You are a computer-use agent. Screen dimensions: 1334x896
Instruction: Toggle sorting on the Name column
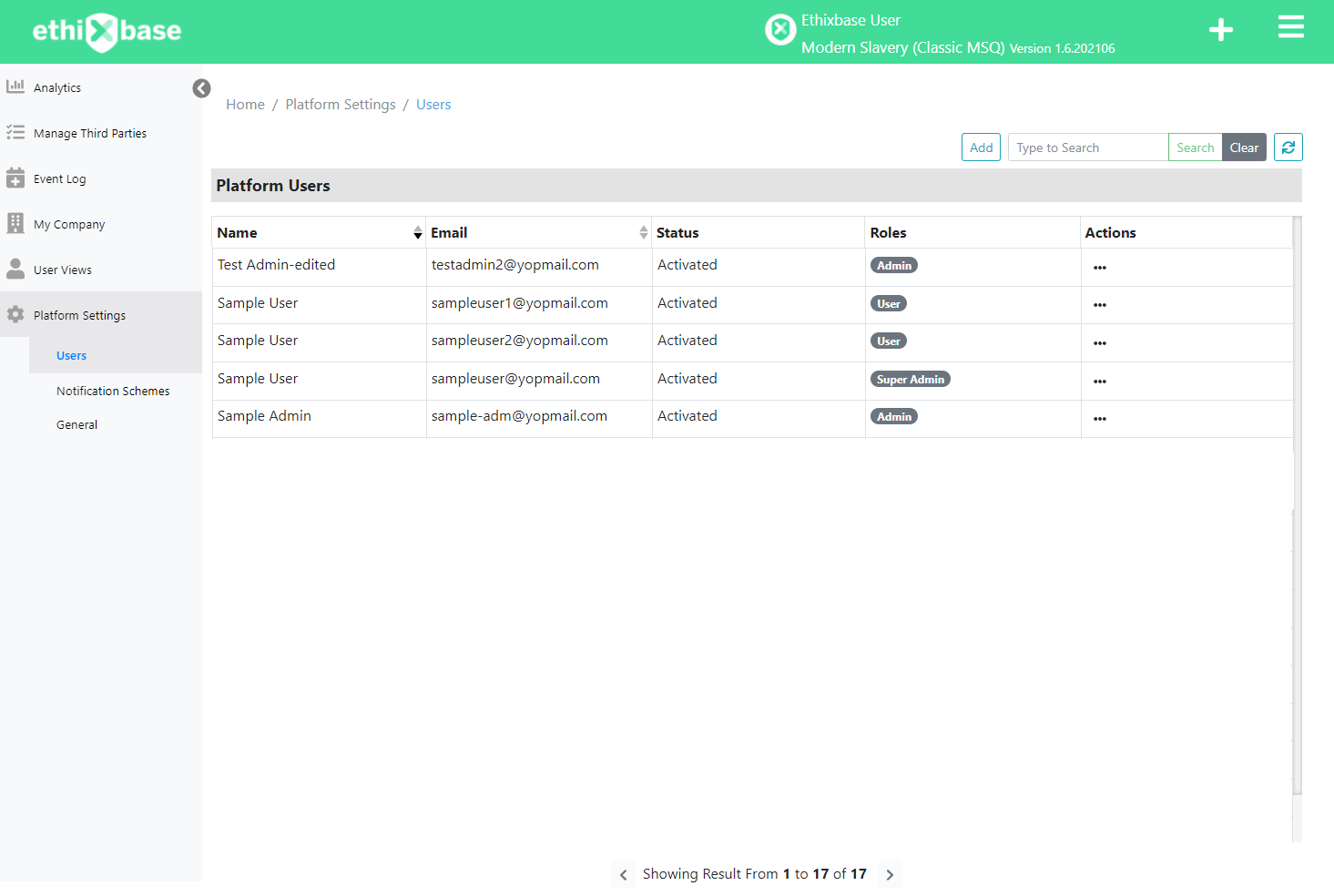tap(418, 232)
